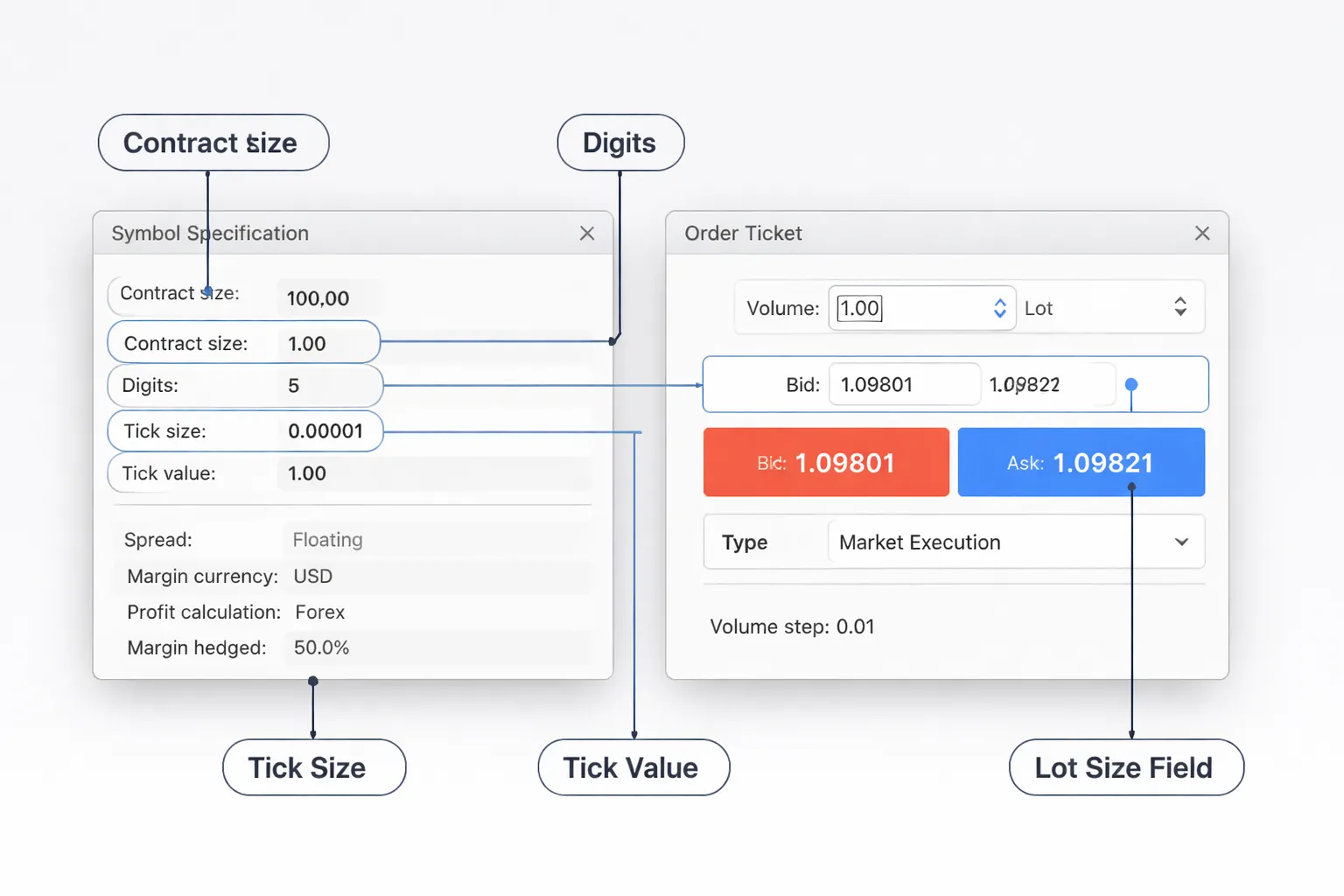Click the Spread value labeled Floating
The width and height of the screenshot is (1344, 896).
tap(326, 540)
